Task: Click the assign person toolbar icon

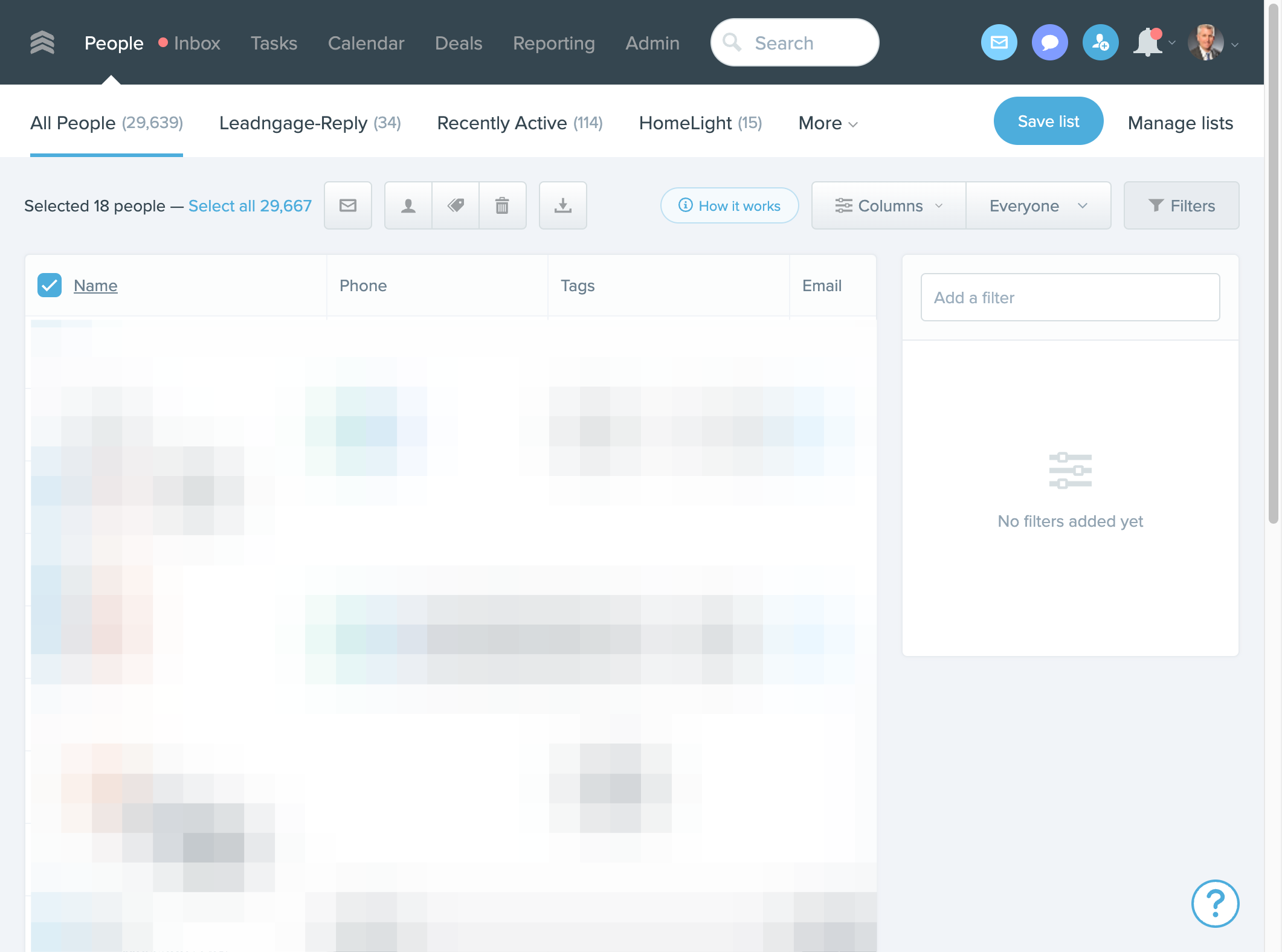Action: 408,205
